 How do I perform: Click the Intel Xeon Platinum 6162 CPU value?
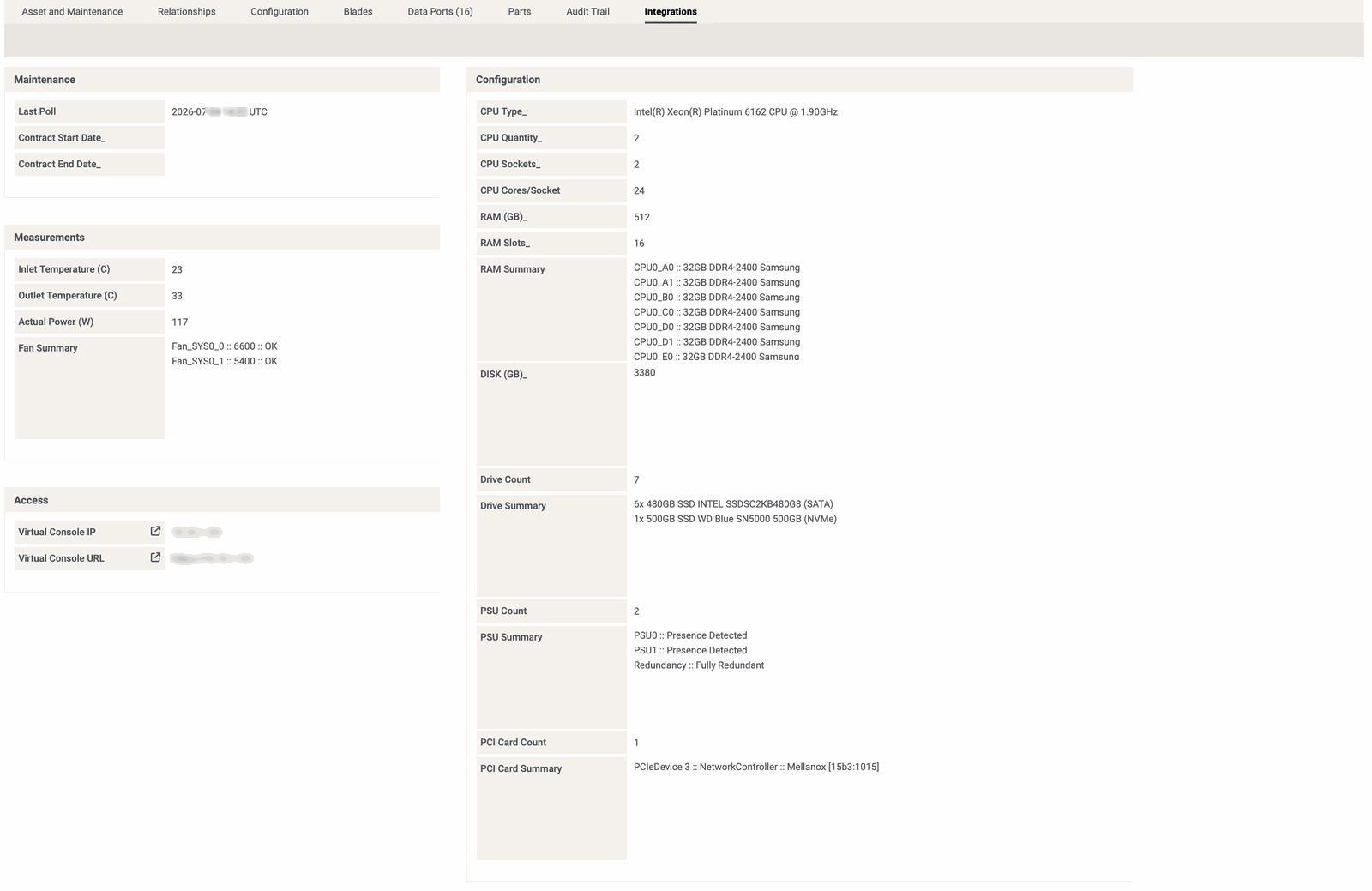(x=736, y=111)
